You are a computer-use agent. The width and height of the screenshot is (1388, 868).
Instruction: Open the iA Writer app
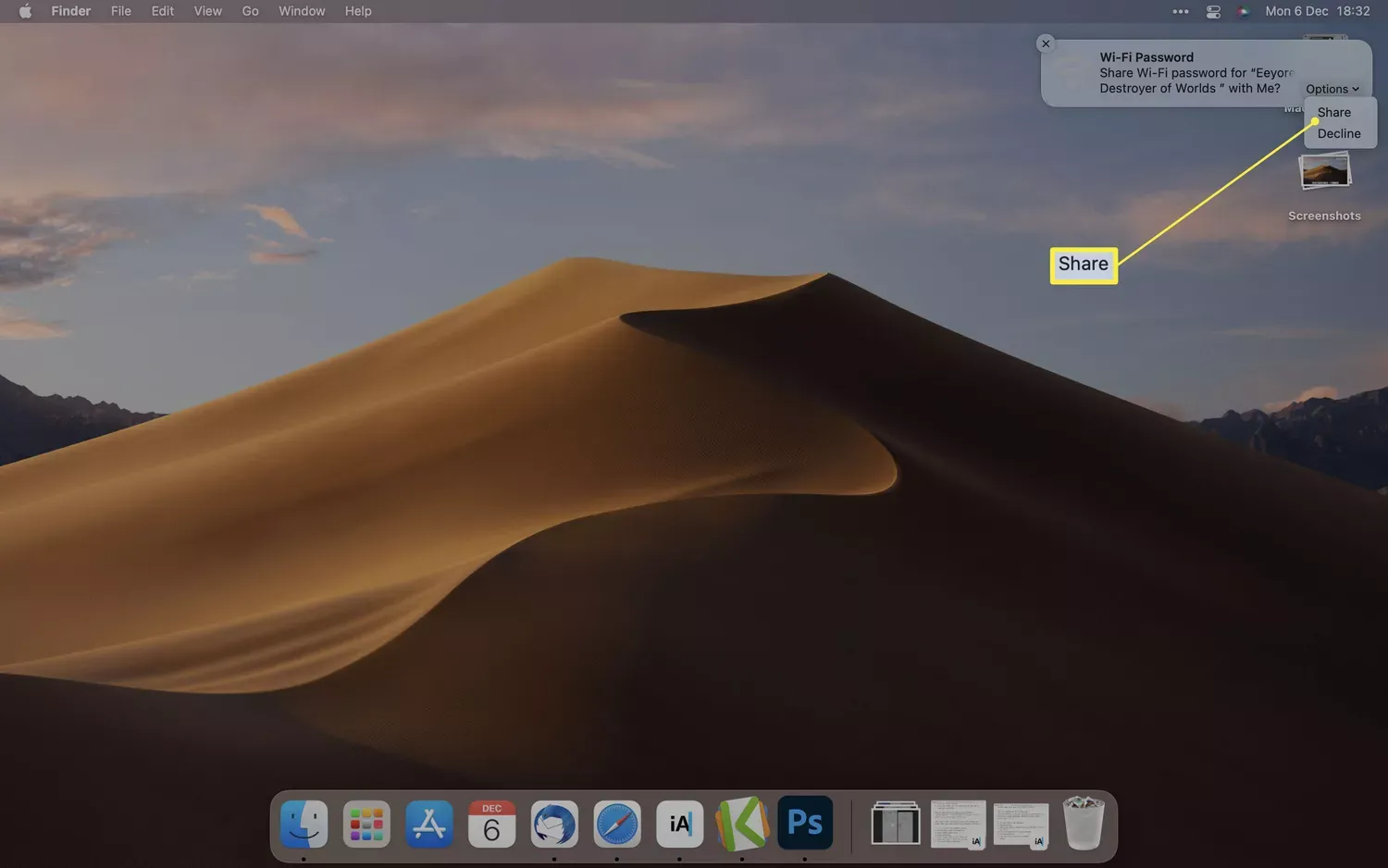[679, 824]
